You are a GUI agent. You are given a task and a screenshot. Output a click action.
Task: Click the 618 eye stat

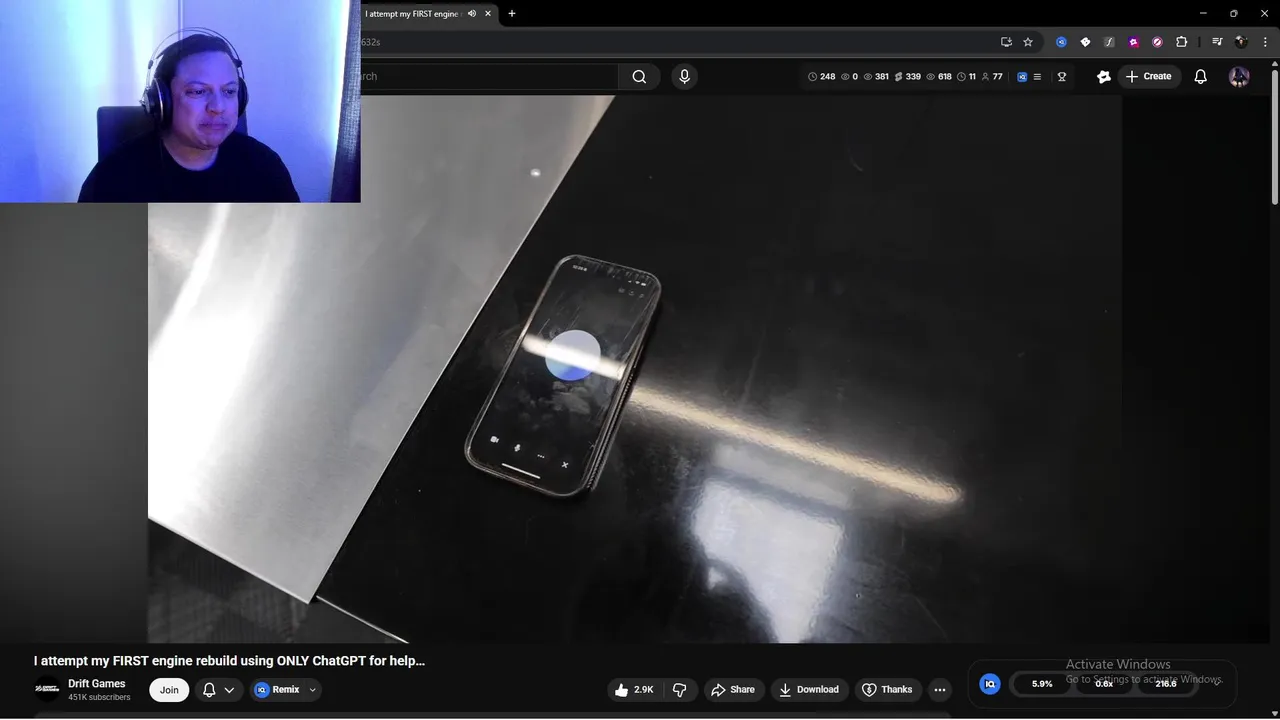(x=939, y=77)
